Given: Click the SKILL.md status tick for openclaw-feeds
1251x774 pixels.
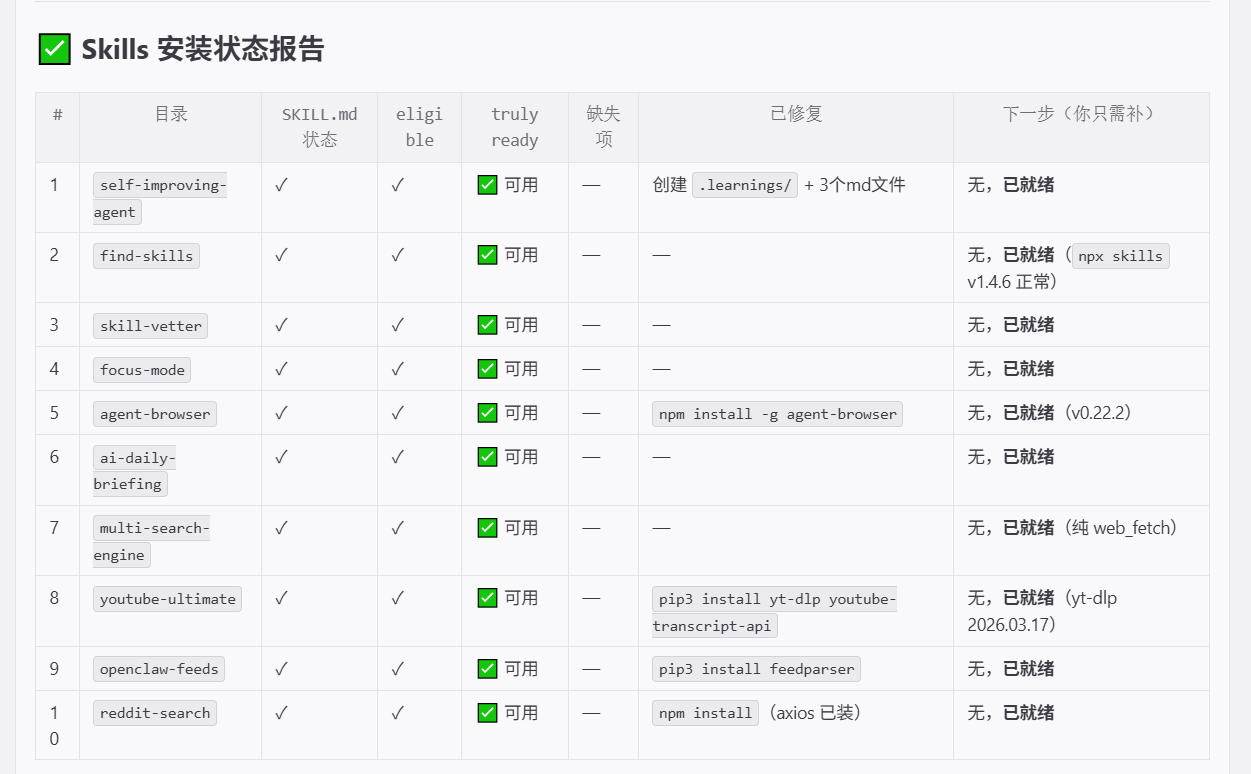Looking at the screenshot, I should point(281,669).
